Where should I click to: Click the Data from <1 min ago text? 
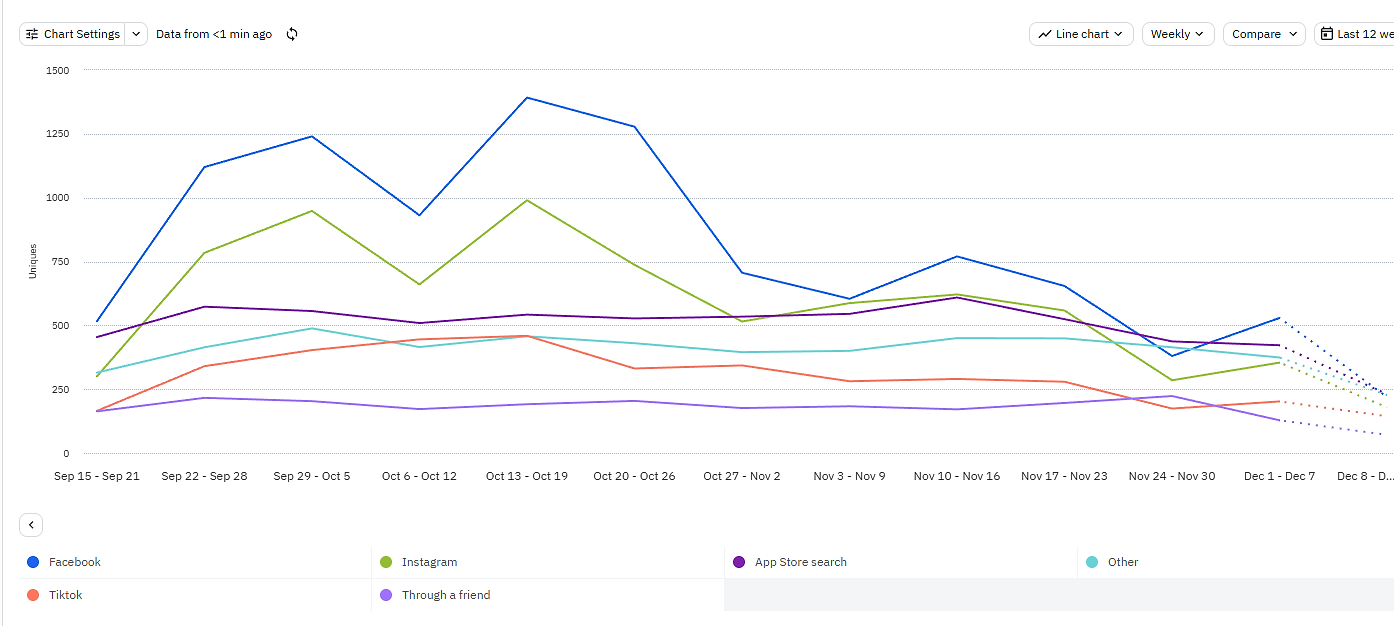click(x=214, y=34)
